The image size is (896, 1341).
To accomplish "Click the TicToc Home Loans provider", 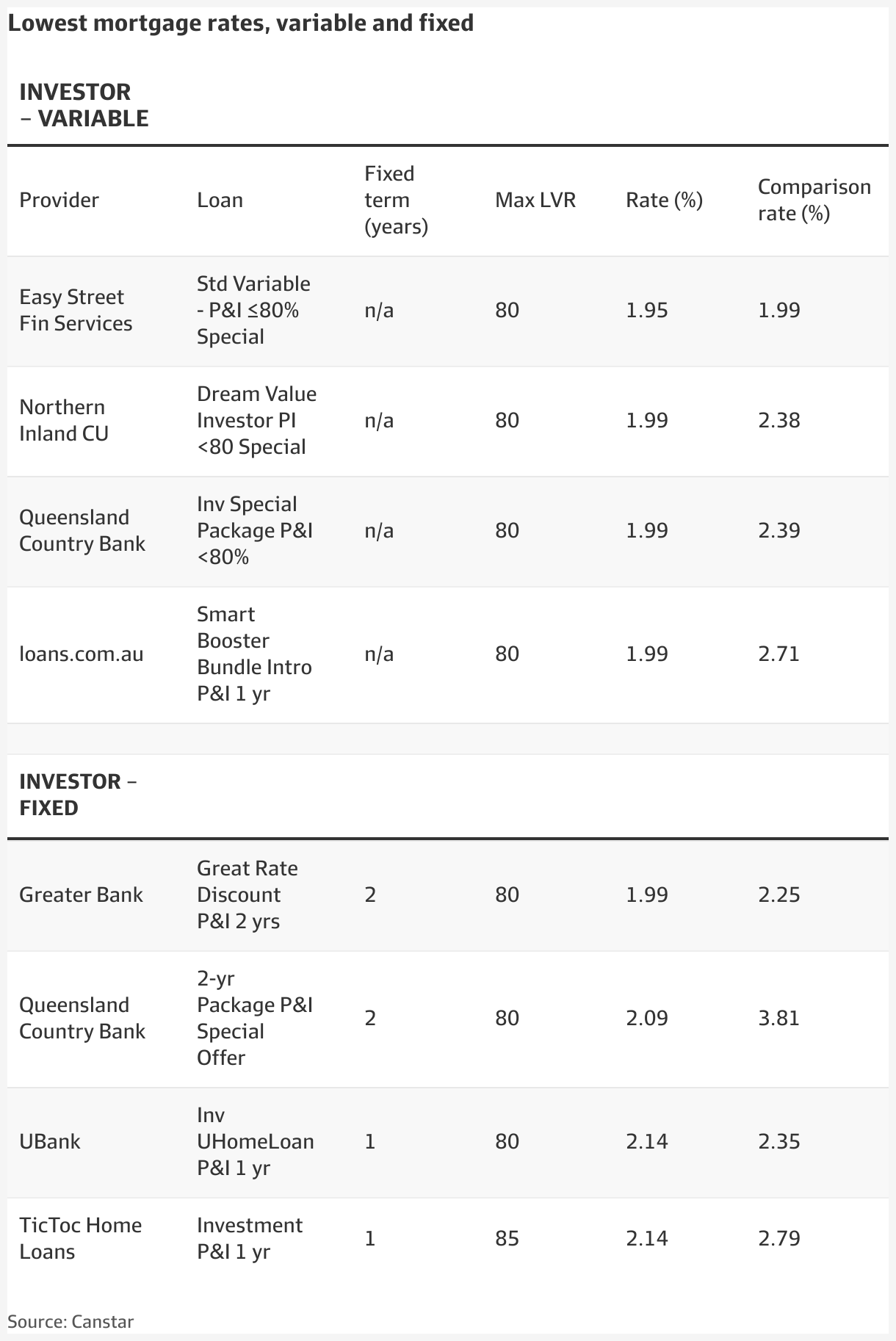I will 81,1239.
